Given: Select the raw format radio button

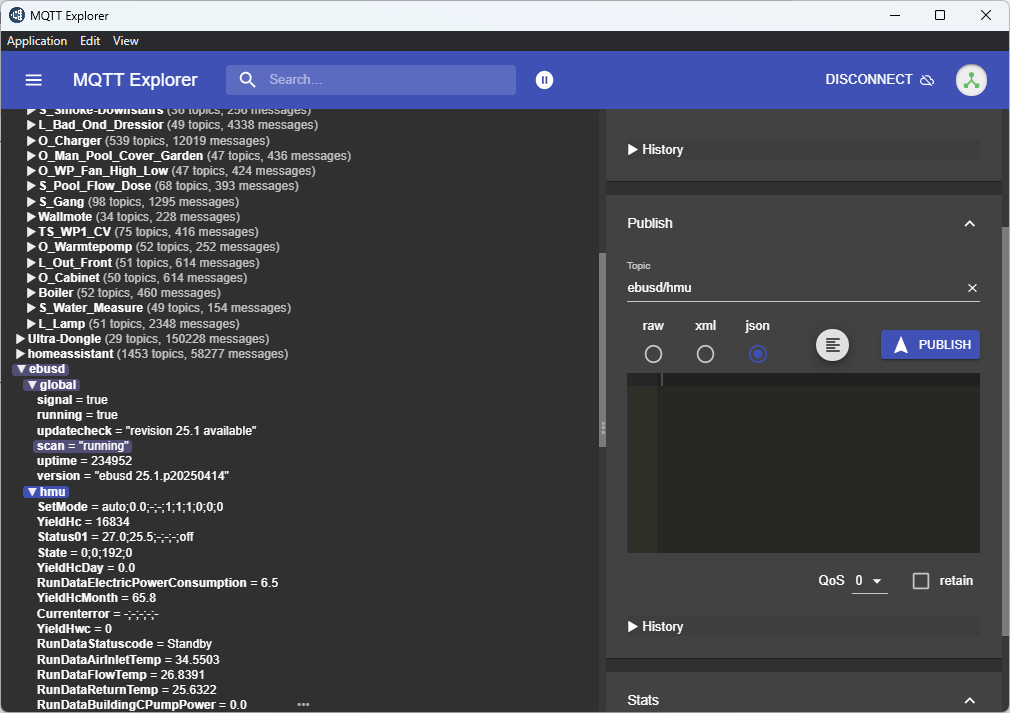Looking at the screenshot, I should tap(653, 354).
